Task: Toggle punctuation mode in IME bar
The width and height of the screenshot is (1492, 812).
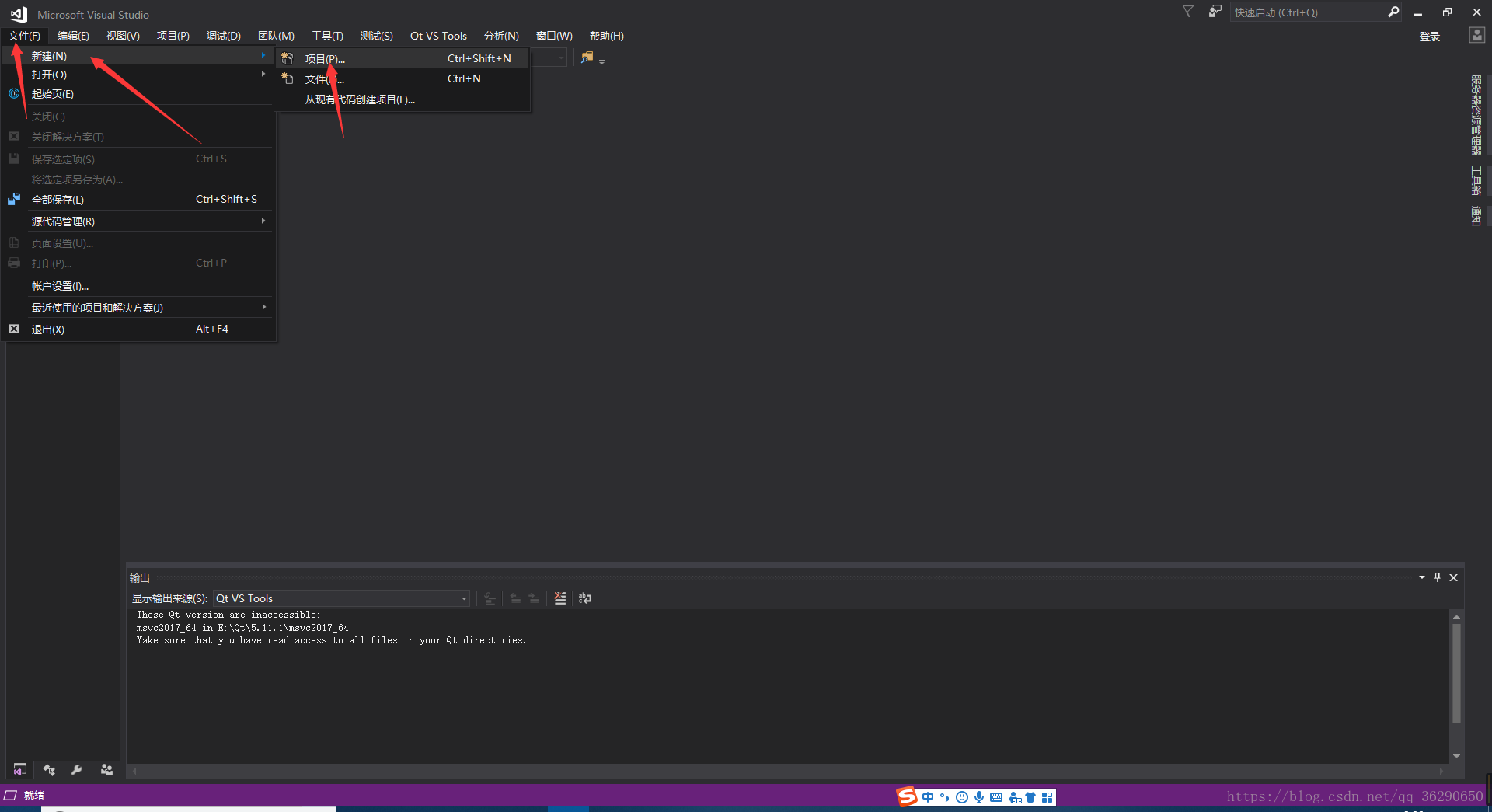Action: [944, 797]
